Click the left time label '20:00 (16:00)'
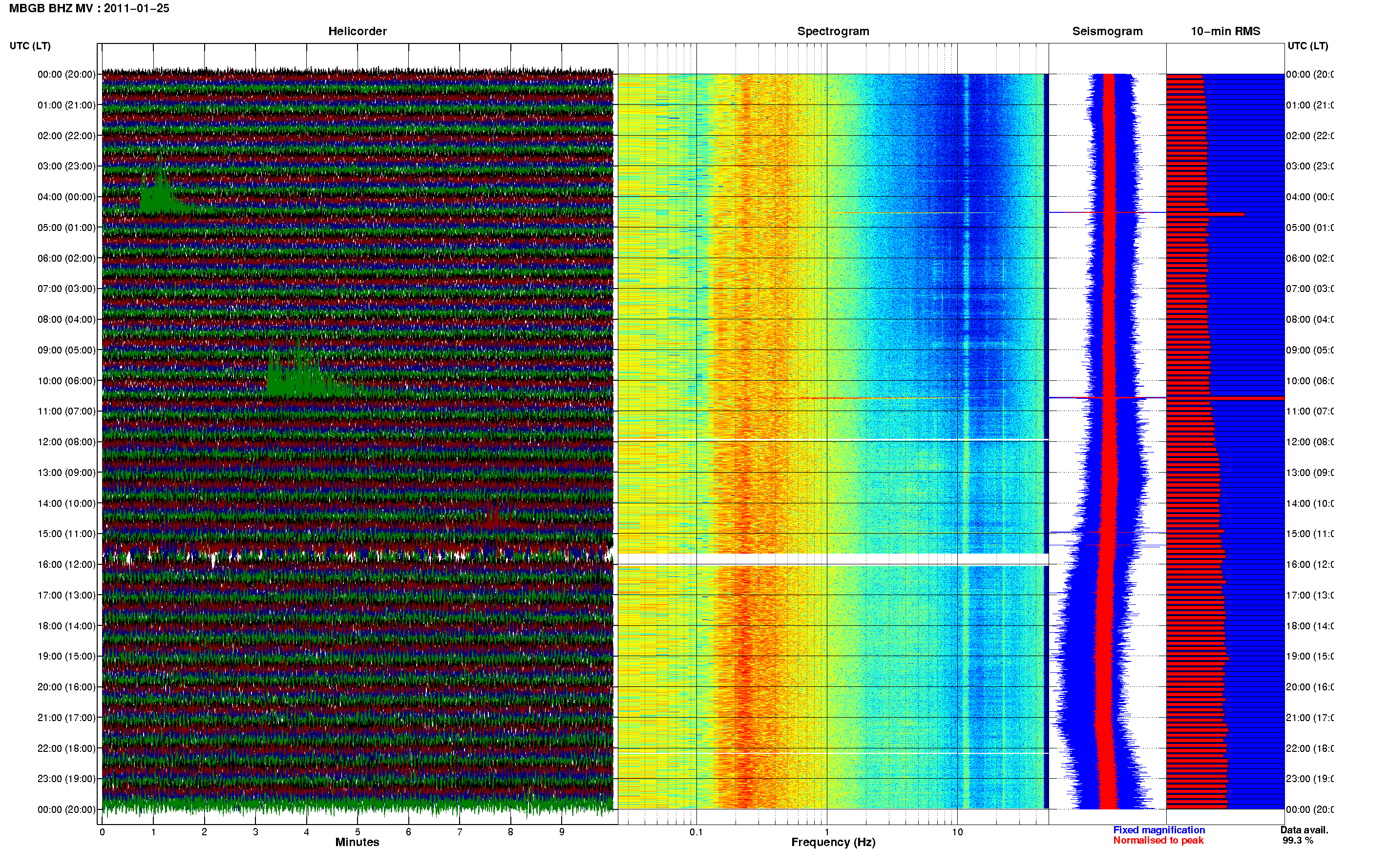The width and height of the screenshot is (1389, 868). tap(66, 686)
